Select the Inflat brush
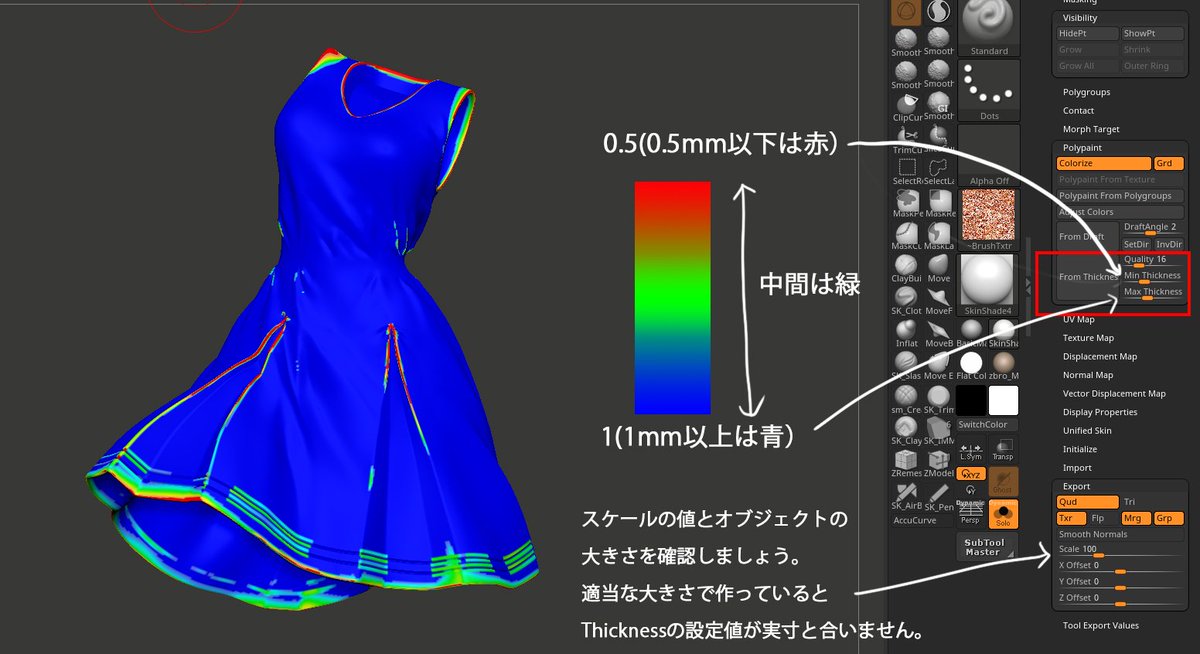Screen dimensions: 1200x654 tap(907, 332)
